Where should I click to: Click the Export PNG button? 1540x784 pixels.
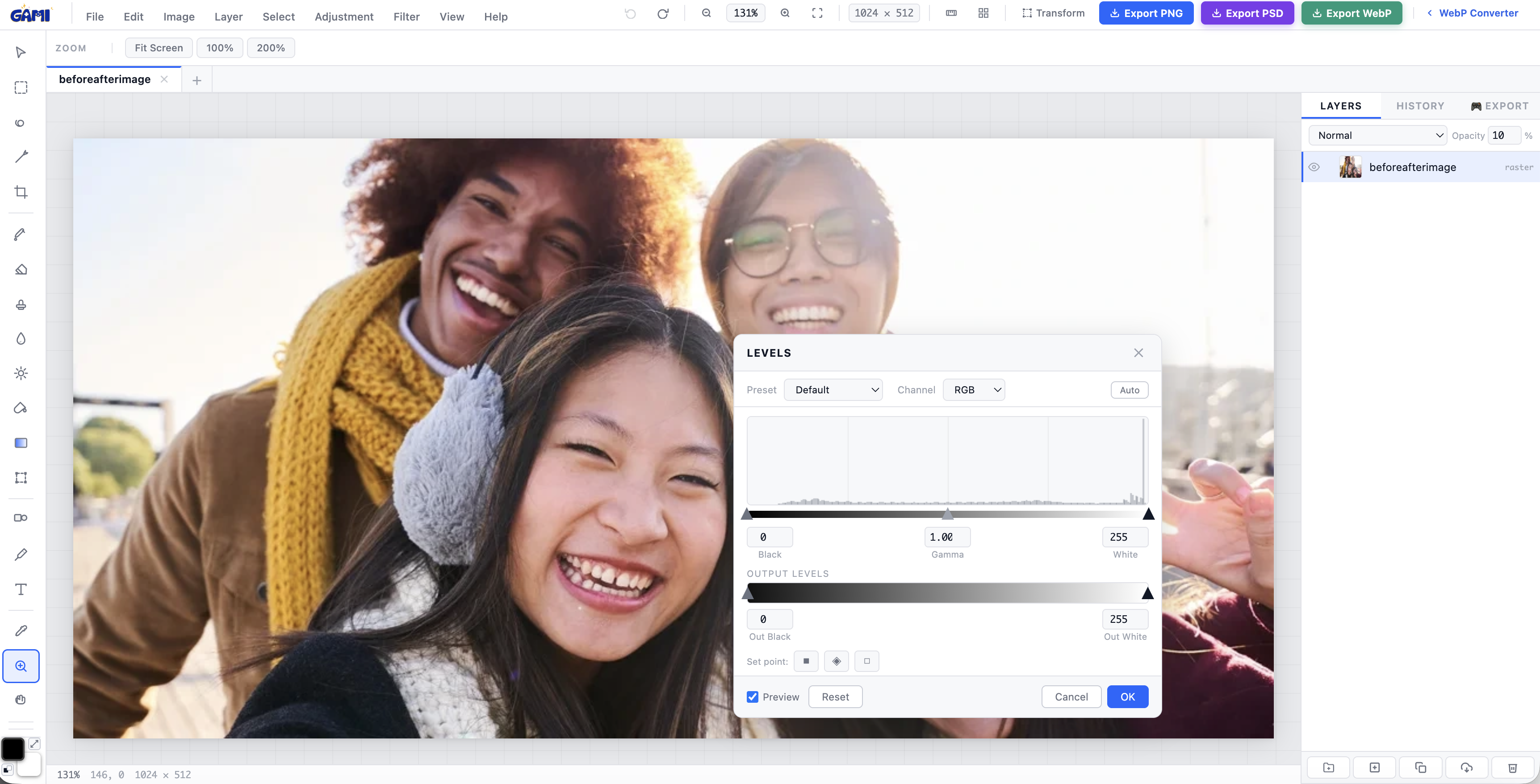(x=1146, y=13)
